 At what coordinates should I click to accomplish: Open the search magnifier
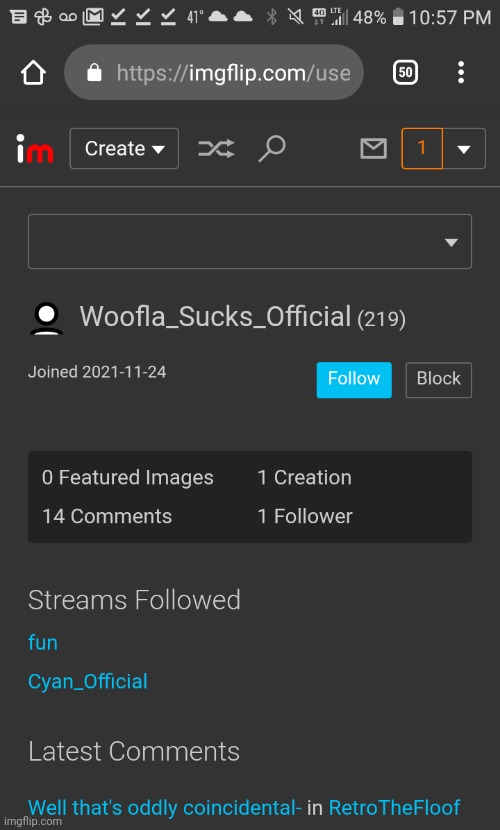(272, 149)
